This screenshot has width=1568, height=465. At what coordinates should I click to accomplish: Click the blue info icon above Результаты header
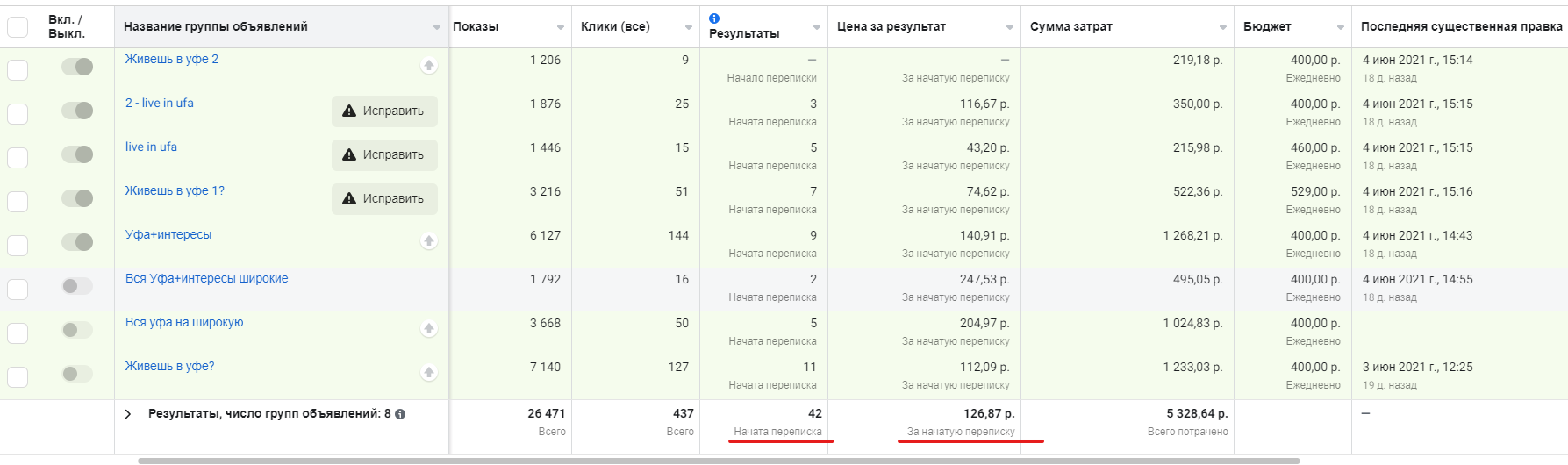714,18
